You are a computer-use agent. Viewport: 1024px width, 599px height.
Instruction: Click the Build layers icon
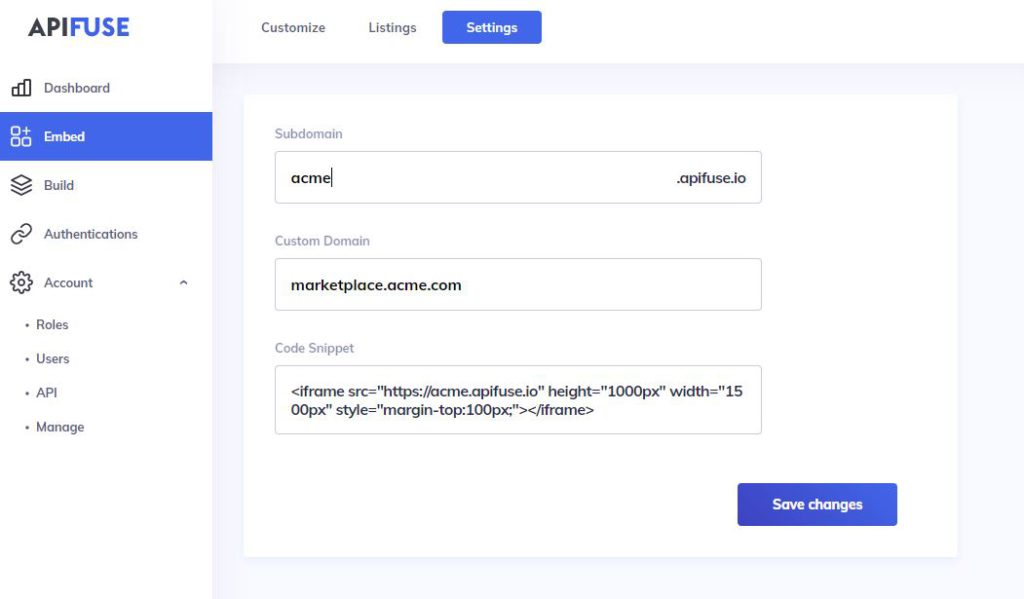pyautogui.click(x=23, y=184)
